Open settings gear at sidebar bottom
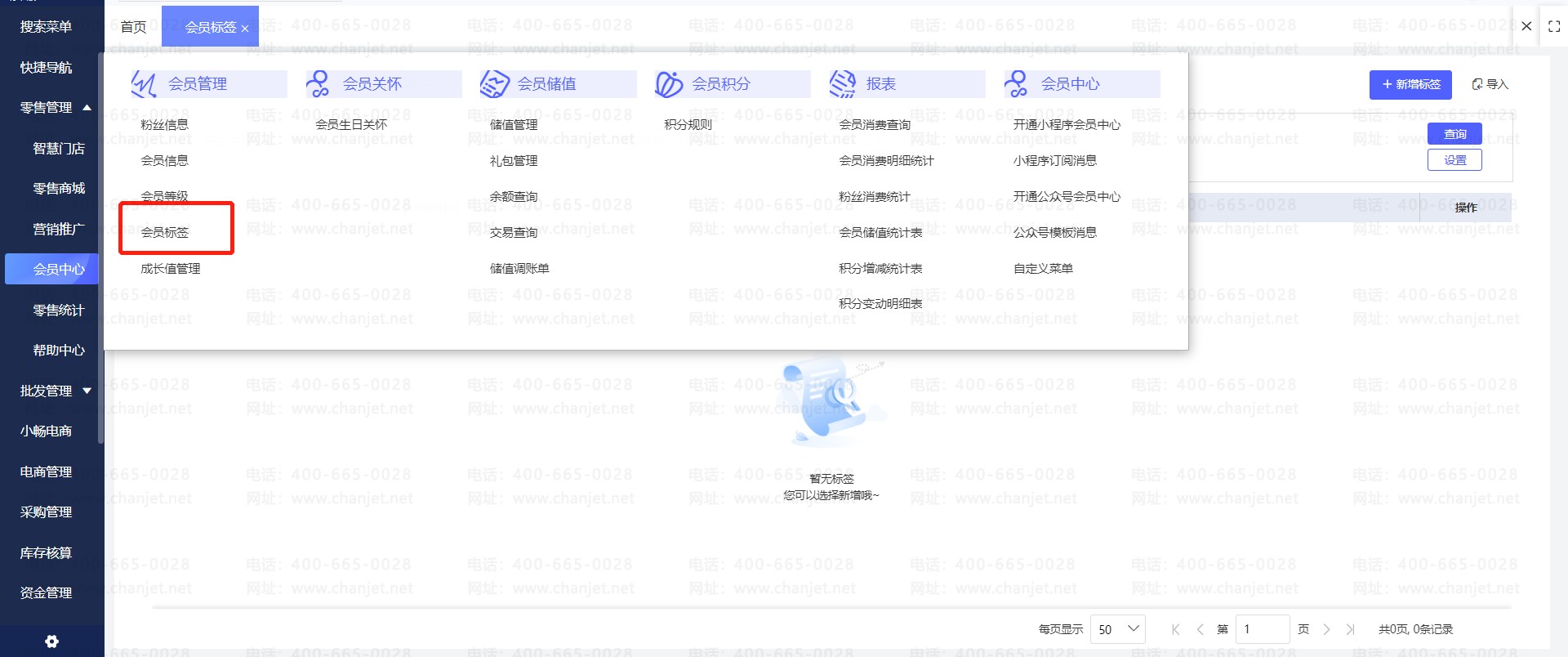 click(51, 641)
